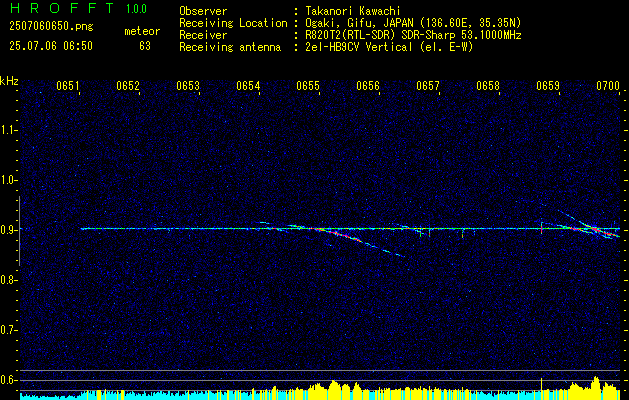Click the 0657 time axis marker
The height and width of the screenshot is (400, 629).
428,85
